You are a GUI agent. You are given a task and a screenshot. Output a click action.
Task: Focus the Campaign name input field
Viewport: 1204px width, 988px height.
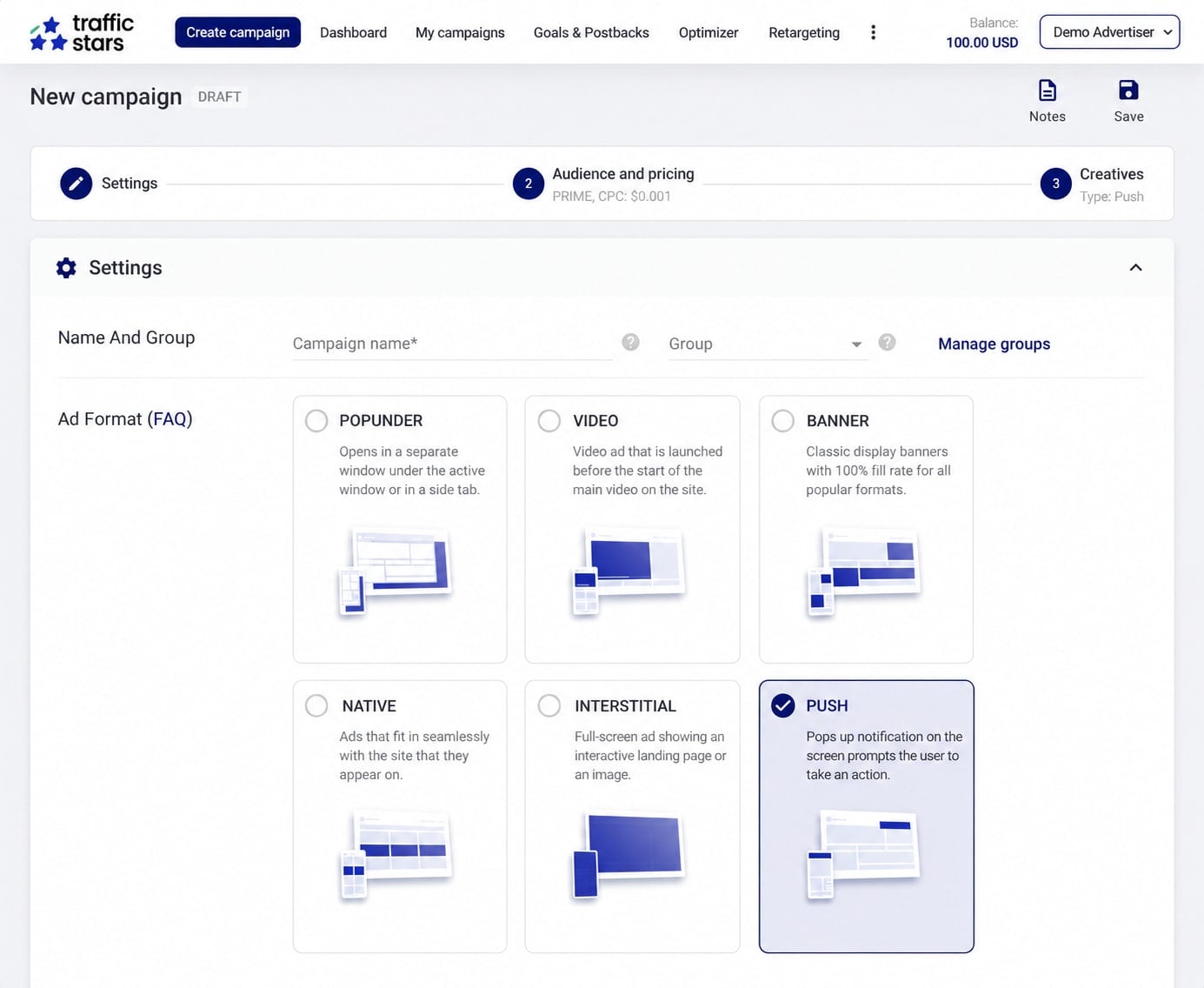[452, 344]
